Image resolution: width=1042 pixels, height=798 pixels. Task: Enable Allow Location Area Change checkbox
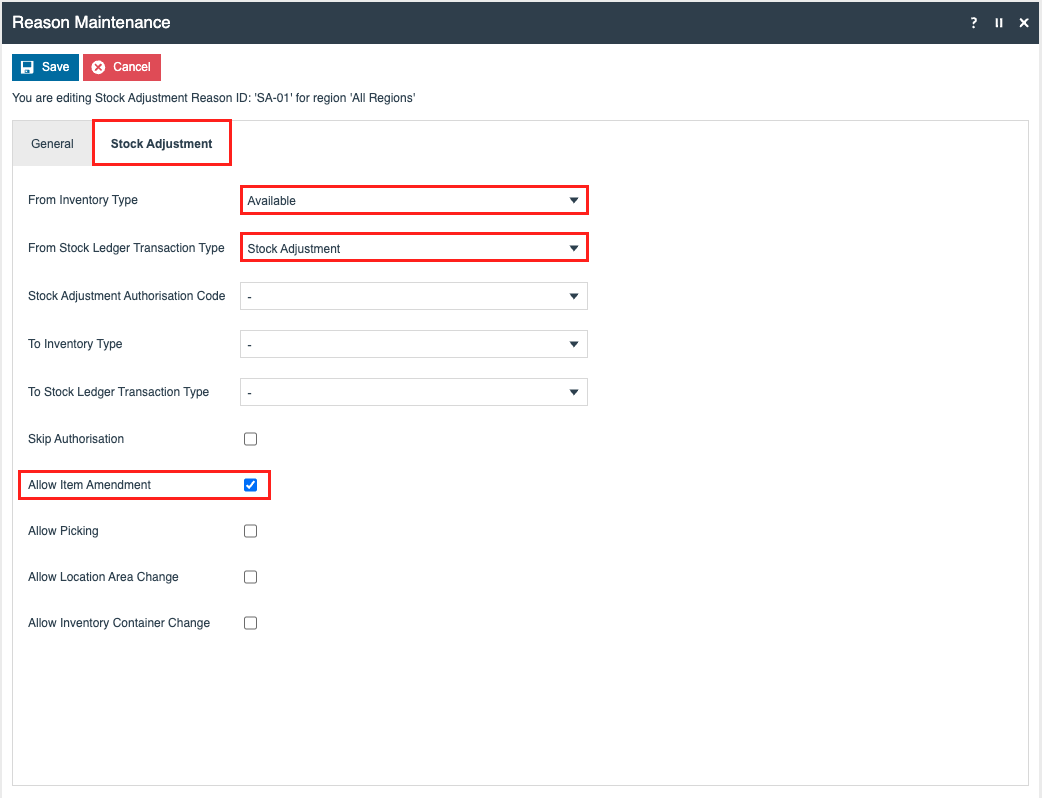coord(251,577)
